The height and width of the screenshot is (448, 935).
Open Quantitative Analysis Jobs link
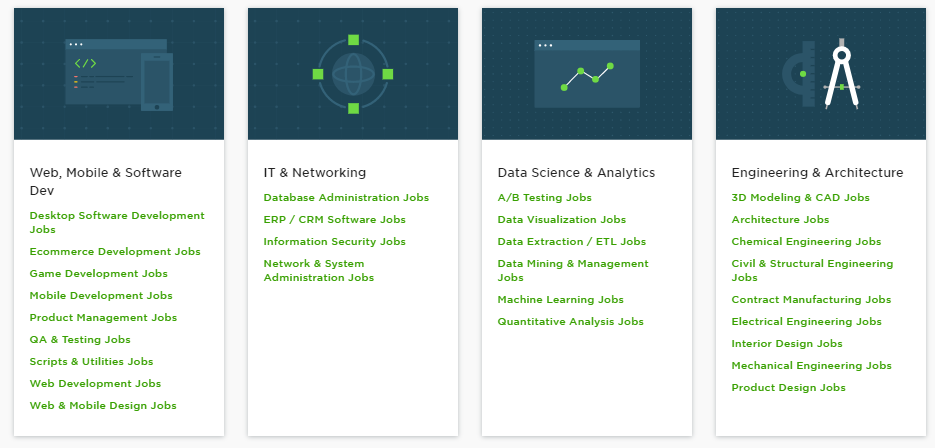(x=571, y=322)
